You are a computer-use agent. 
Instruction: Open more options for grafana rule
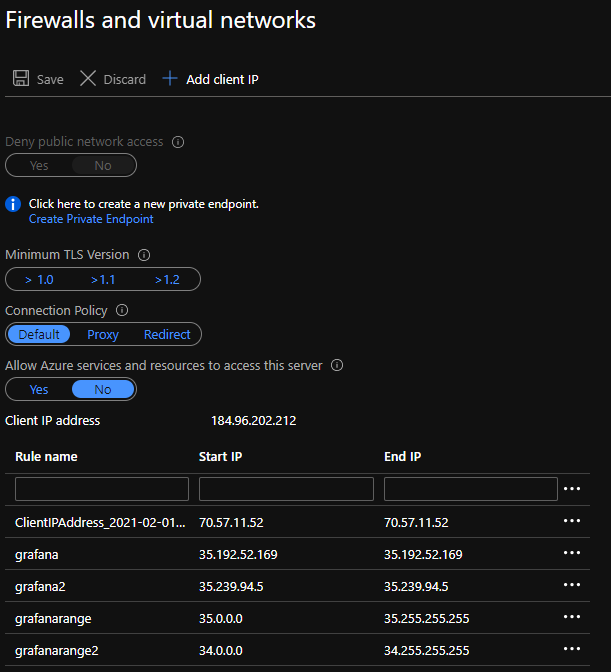[572, 553]
